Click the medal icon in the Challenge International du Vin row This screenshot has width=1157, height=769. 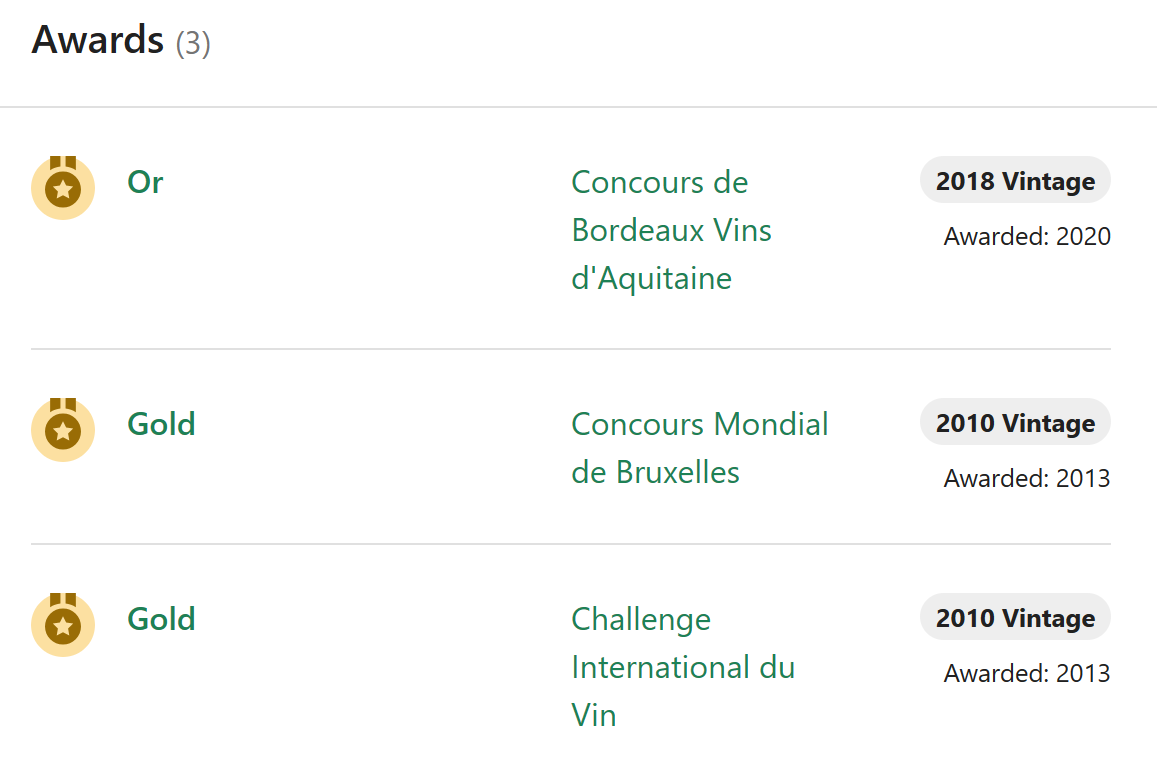[63, 624]
